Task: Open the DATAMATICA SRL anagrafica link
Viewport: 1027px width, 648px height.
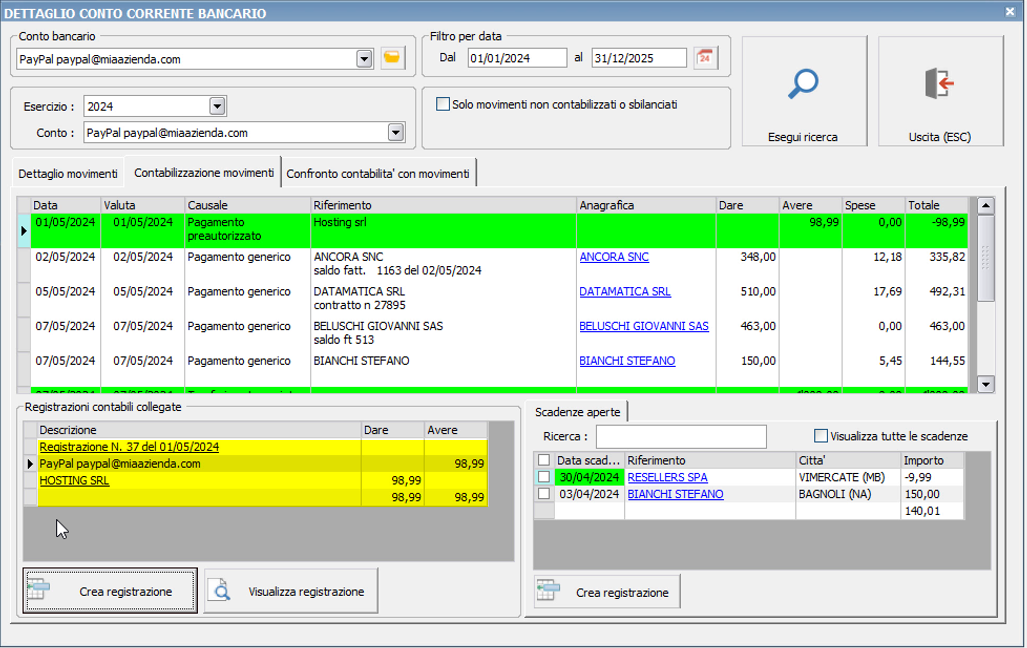Action: click(x=625, y=292)
